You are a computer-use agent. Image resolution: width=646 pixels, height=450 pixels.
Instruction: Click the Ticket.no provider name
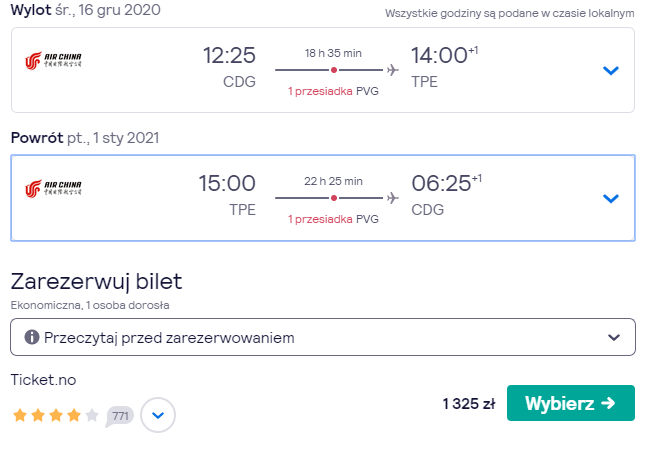point(43,380)
